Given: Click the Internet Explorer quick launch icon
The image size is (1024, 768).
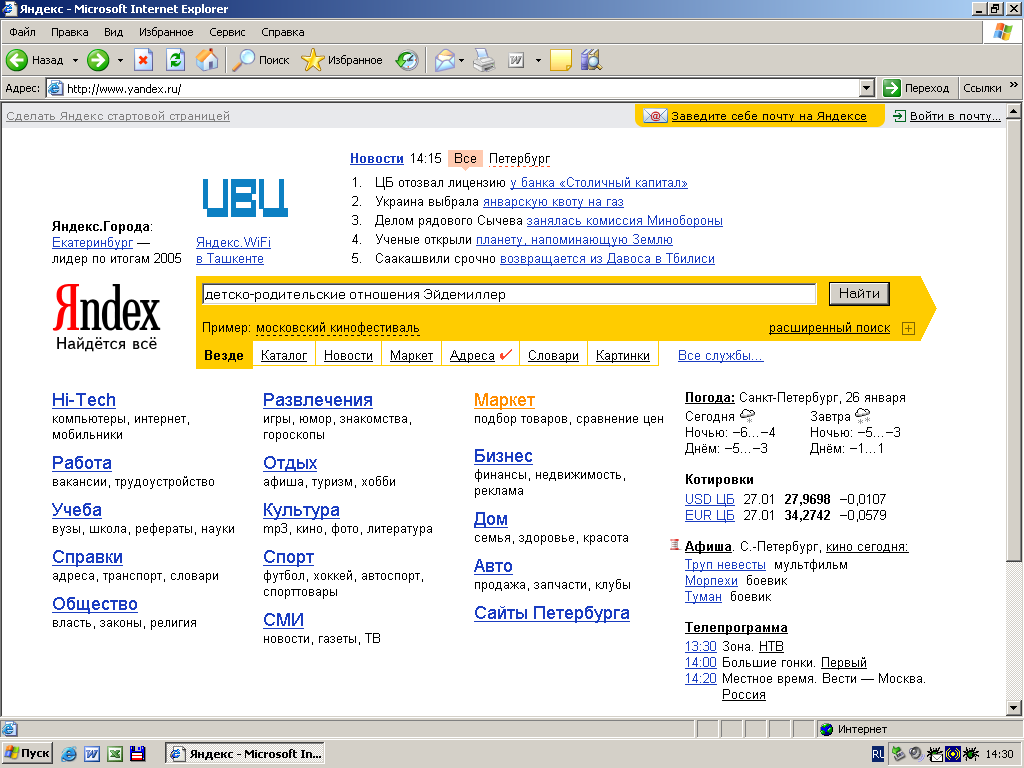Looking at the screenshot, I should (69, 754).
